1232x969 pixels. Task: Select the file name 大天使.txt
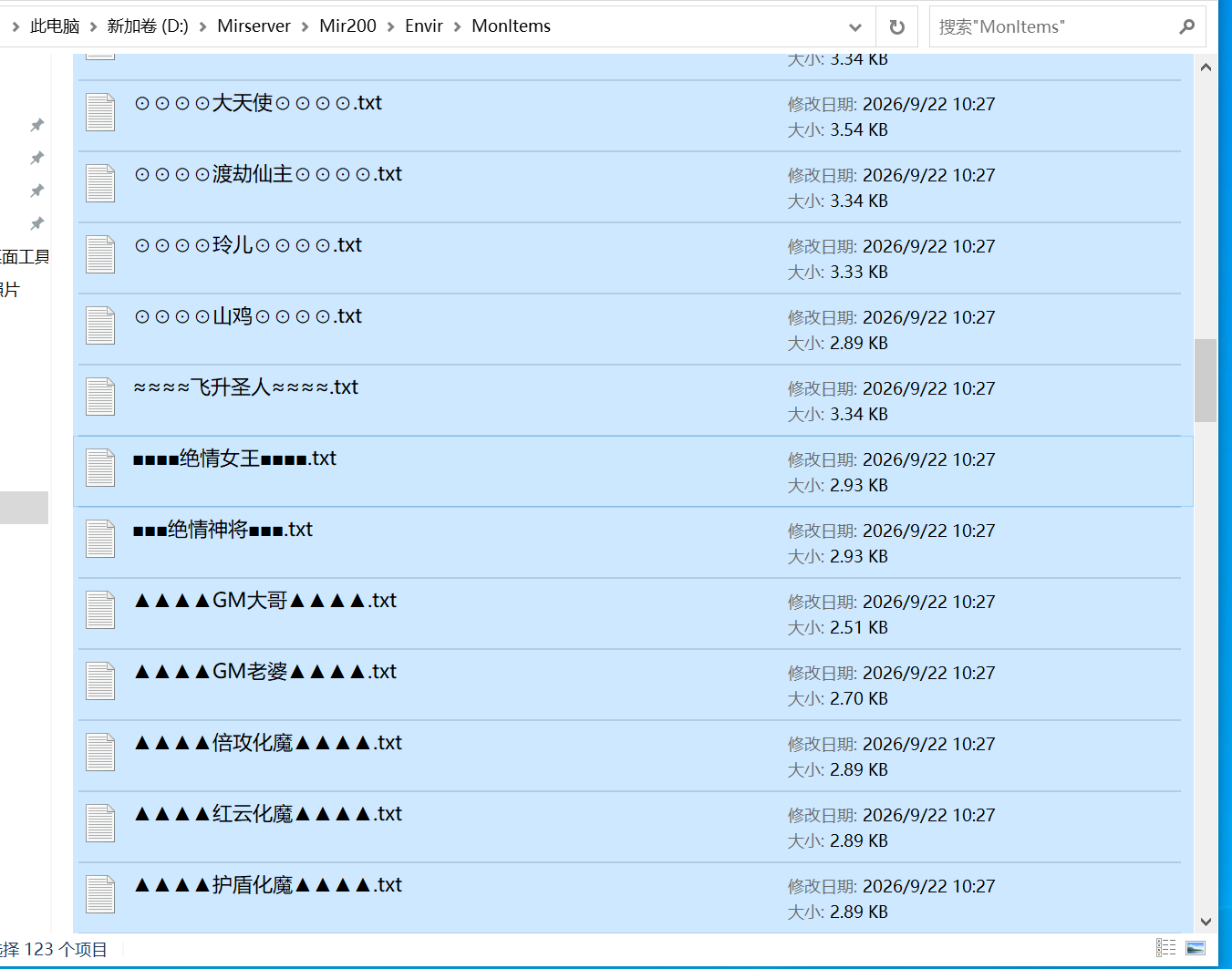pyautogui.click(x=258, y=103)
